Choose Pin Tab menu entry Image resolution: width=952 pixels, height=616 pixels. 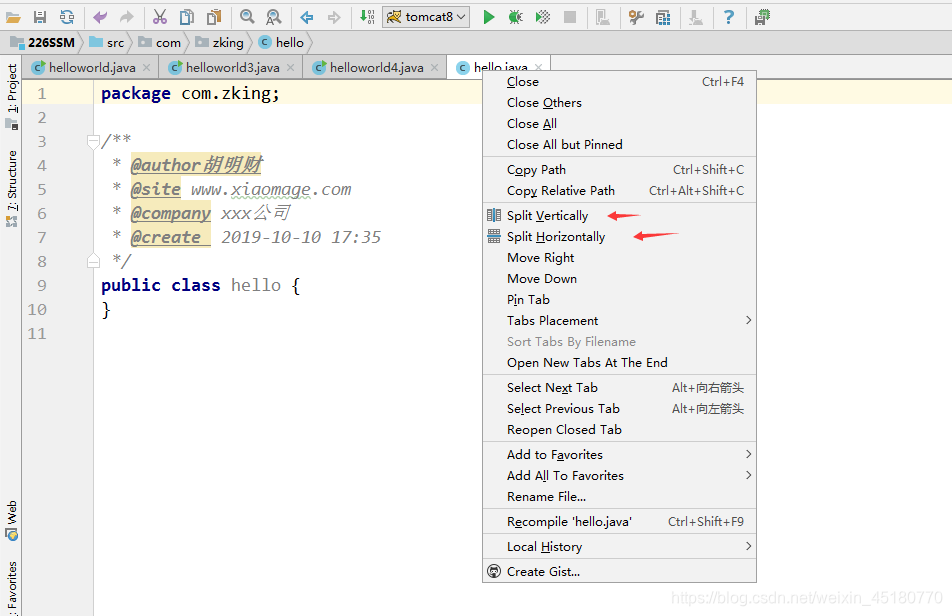tap(619, 300)
